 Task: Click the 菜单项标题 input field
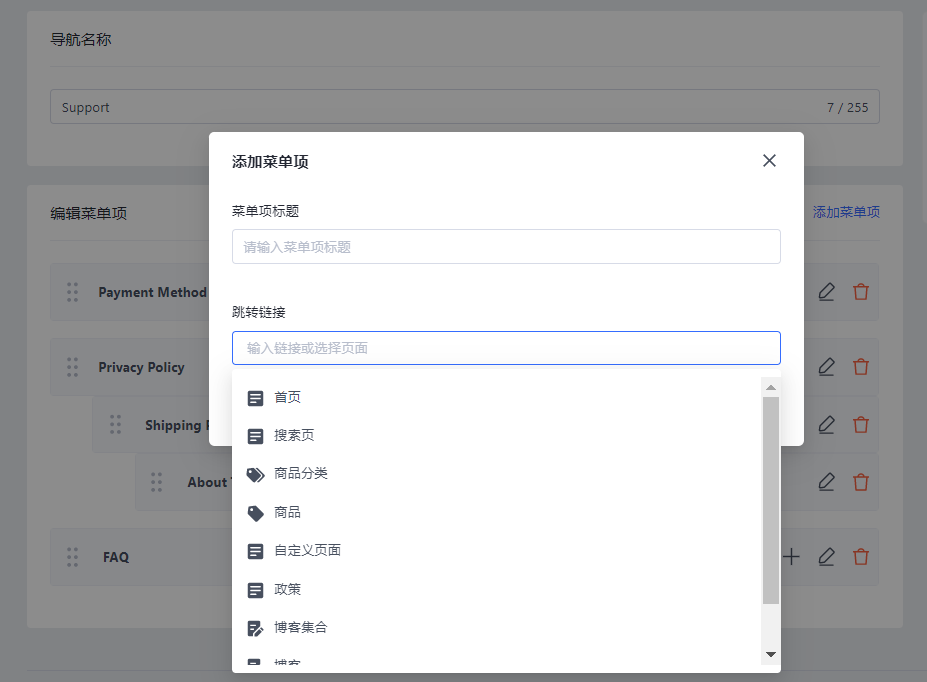[506, 246]
